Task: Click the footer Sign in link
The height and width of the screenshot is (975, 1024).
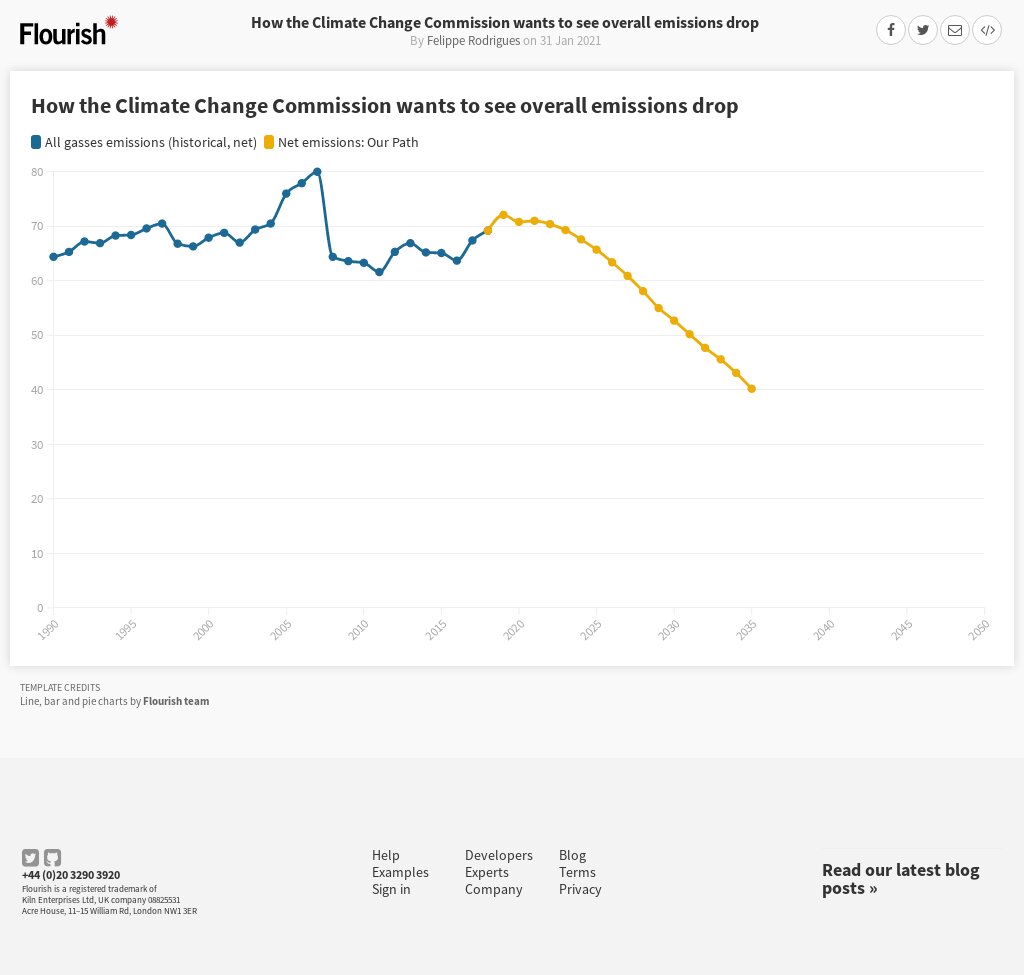Action: 391,889
